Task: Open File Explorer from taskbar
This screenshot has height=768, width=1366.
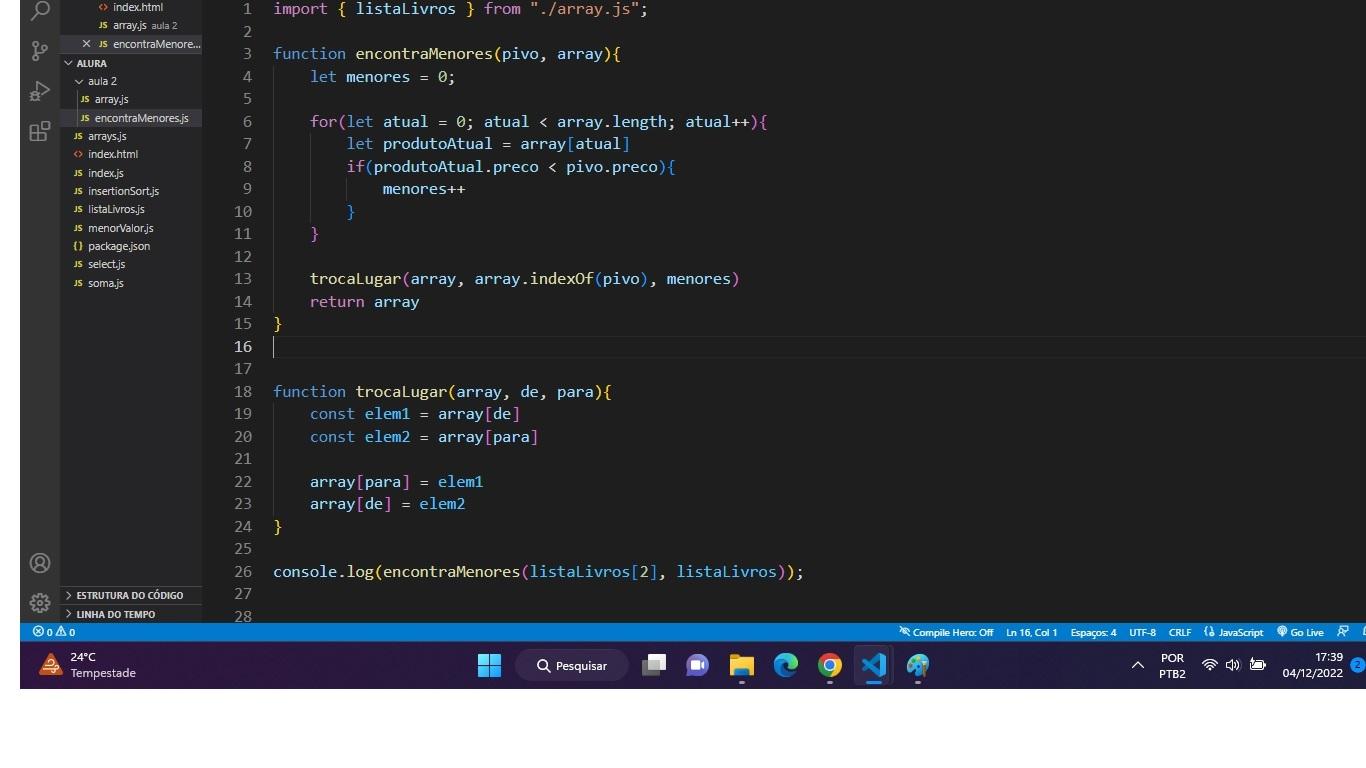Action: (x=742, y=665)
